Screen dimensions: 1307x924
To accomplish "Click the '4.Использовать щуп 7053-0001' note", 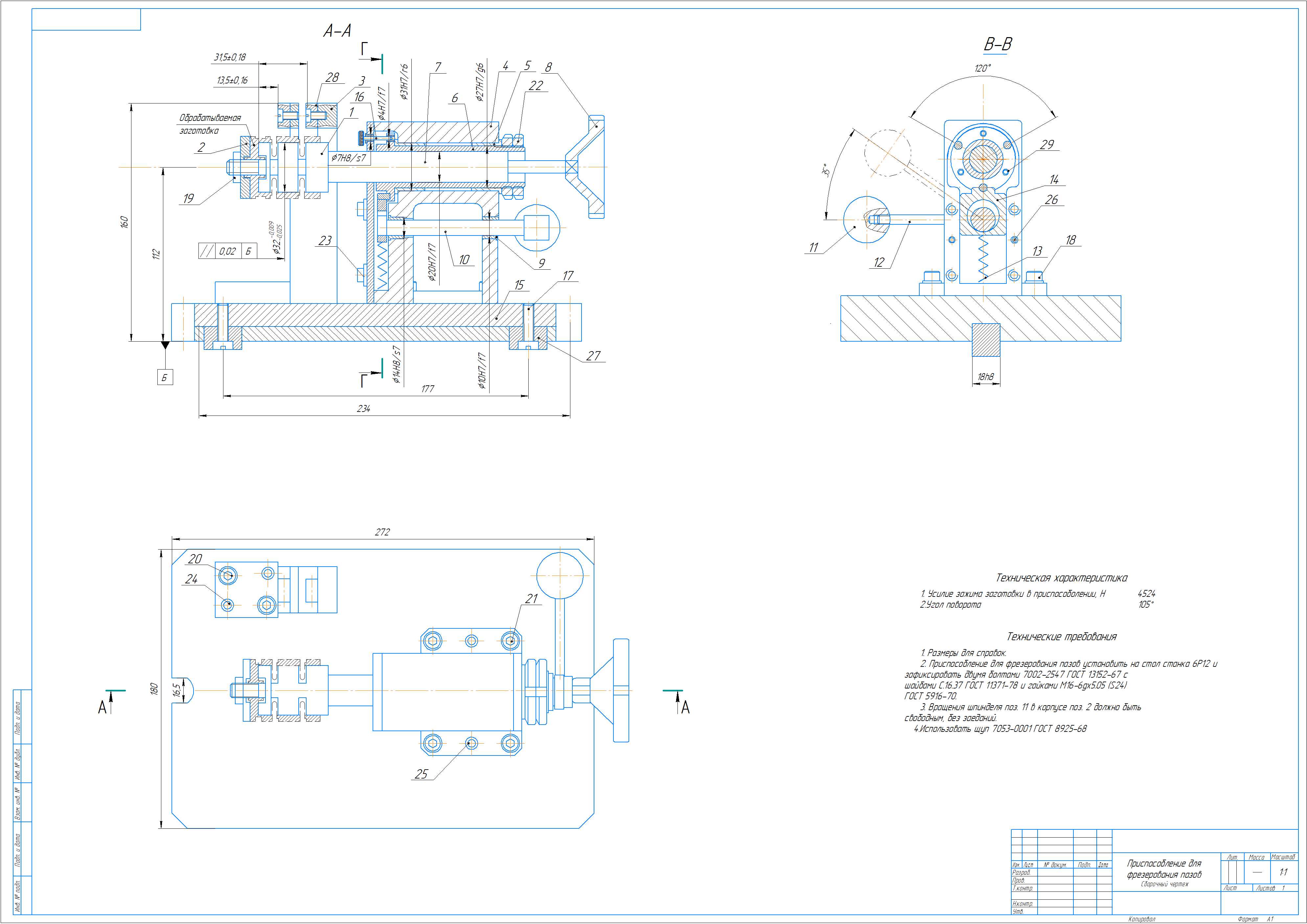I will point(1001,729).
